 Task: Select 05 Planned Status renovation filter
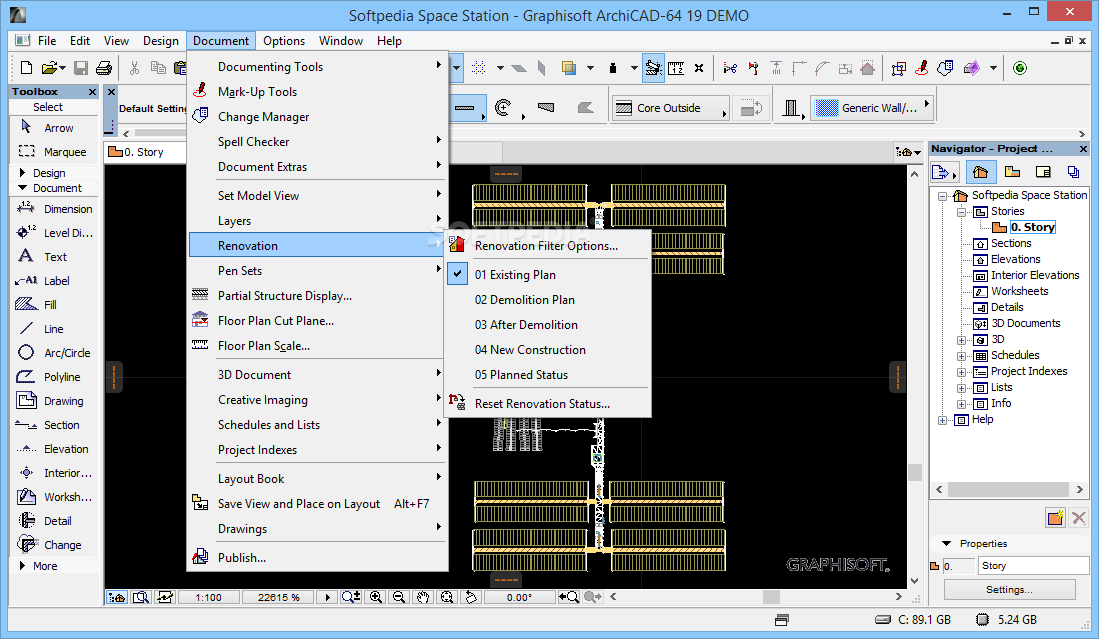[521, 375]
